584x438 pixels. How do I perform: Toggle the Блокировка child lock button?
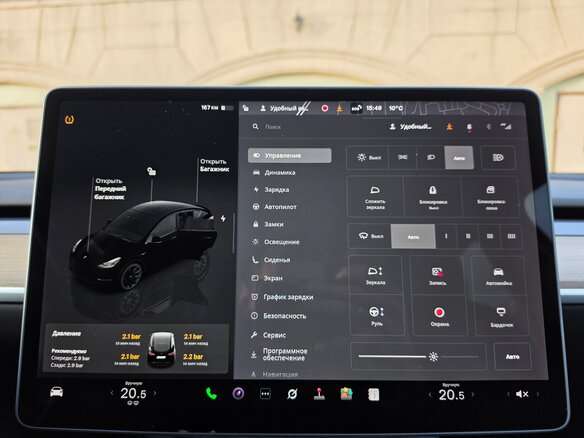(x=433, y=197)
